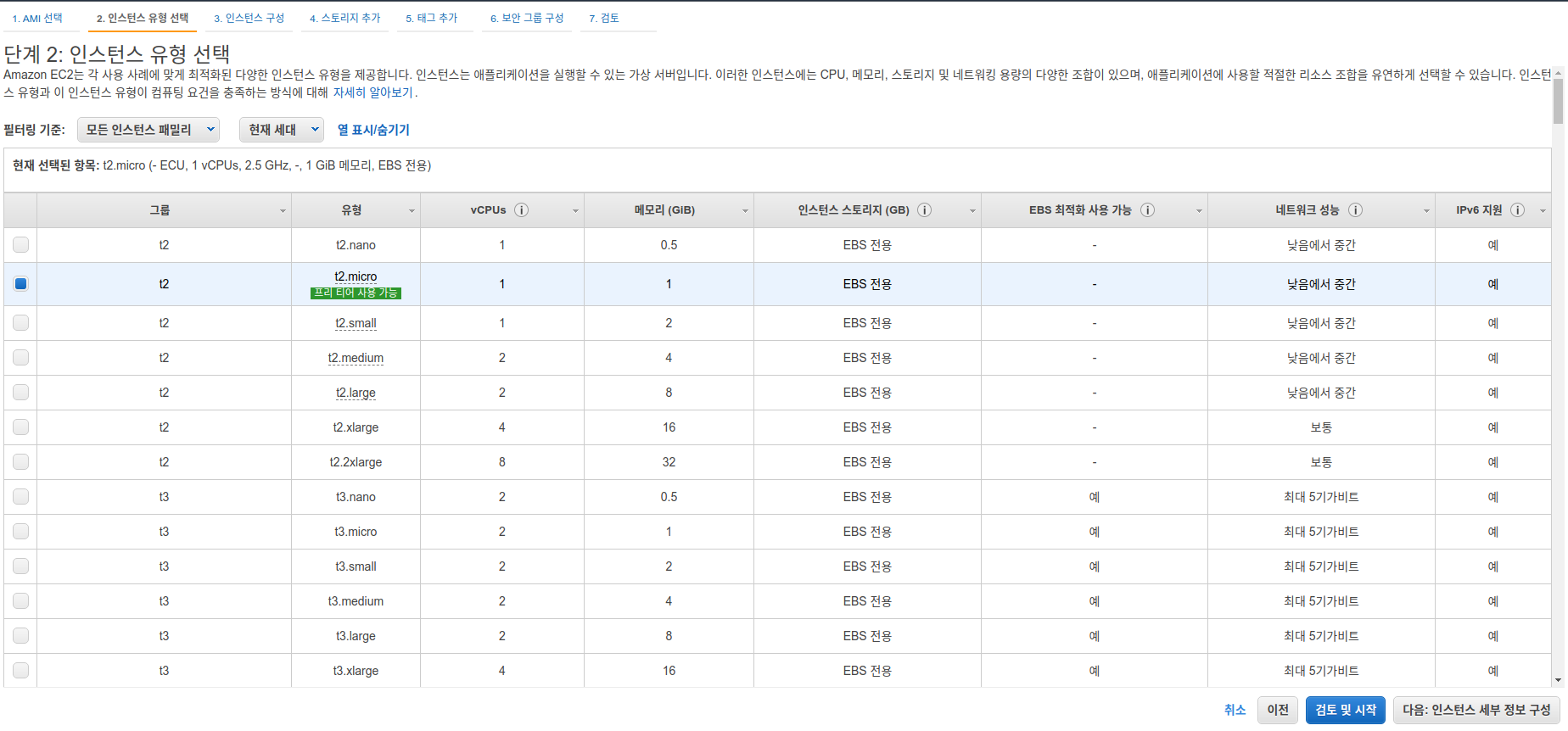The image size is (1568, 731).
Task: Open sort arrow on vCPUs column
Action: (575, 211)
